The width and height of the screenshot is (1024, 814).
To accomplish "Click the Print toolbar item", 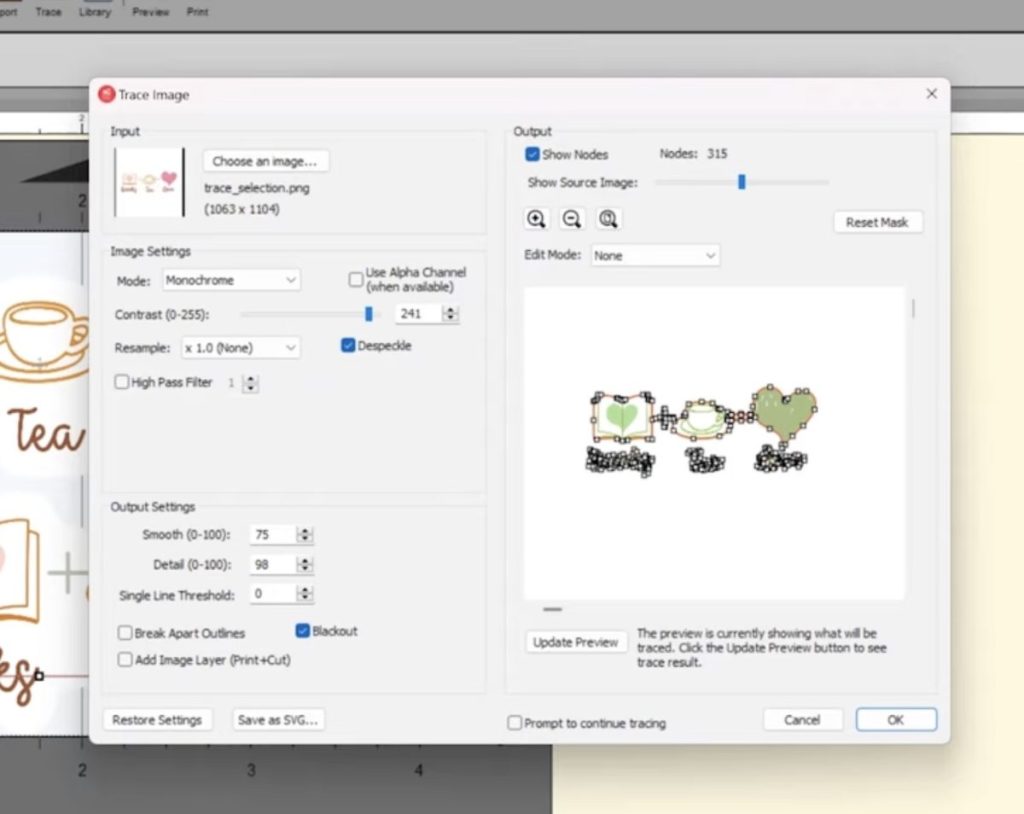I will [x=197, y=12].
